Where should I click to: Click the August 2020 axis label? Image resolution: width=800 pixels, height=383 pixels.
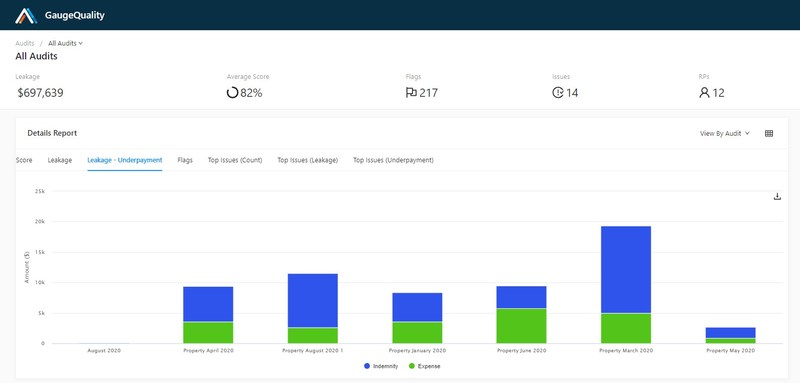[x=104, y=351]
